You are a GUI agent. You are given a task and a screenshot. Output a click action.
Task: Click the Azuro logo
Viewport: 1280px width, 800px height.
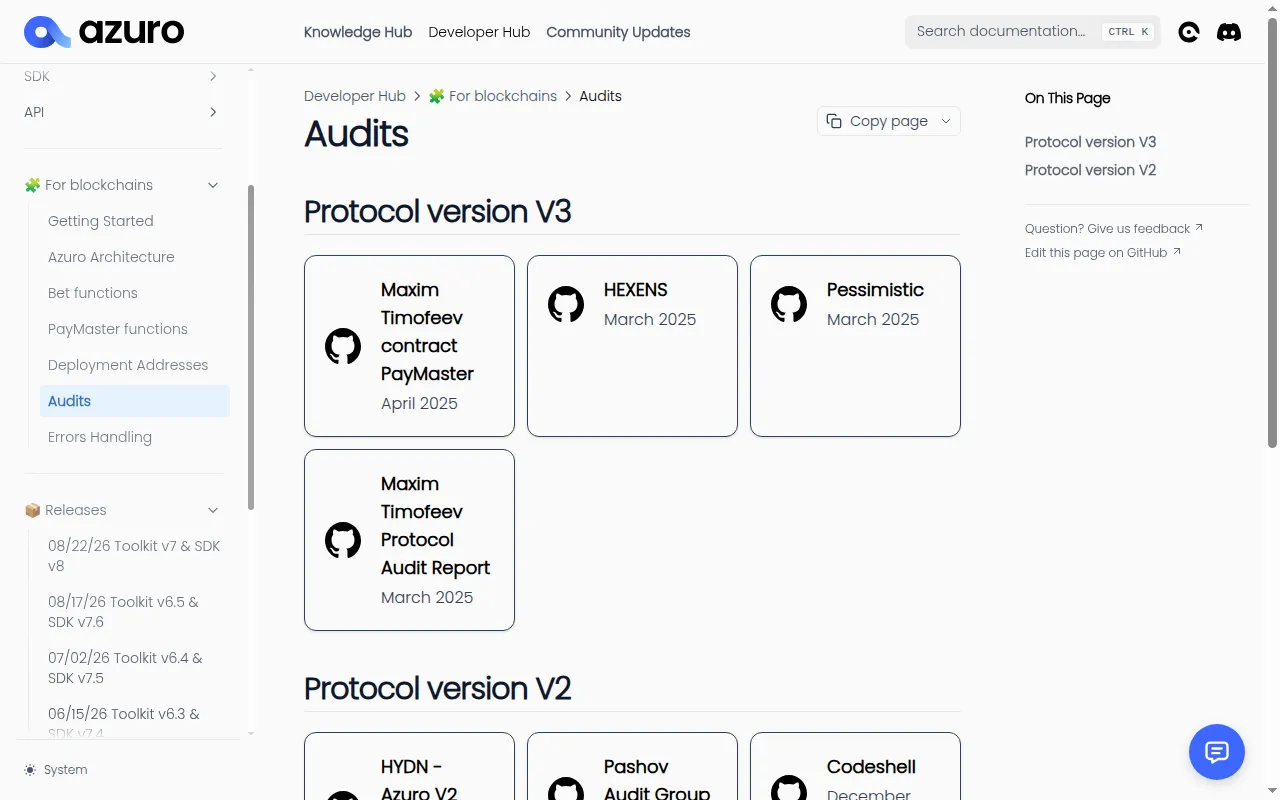pos(104,32)
